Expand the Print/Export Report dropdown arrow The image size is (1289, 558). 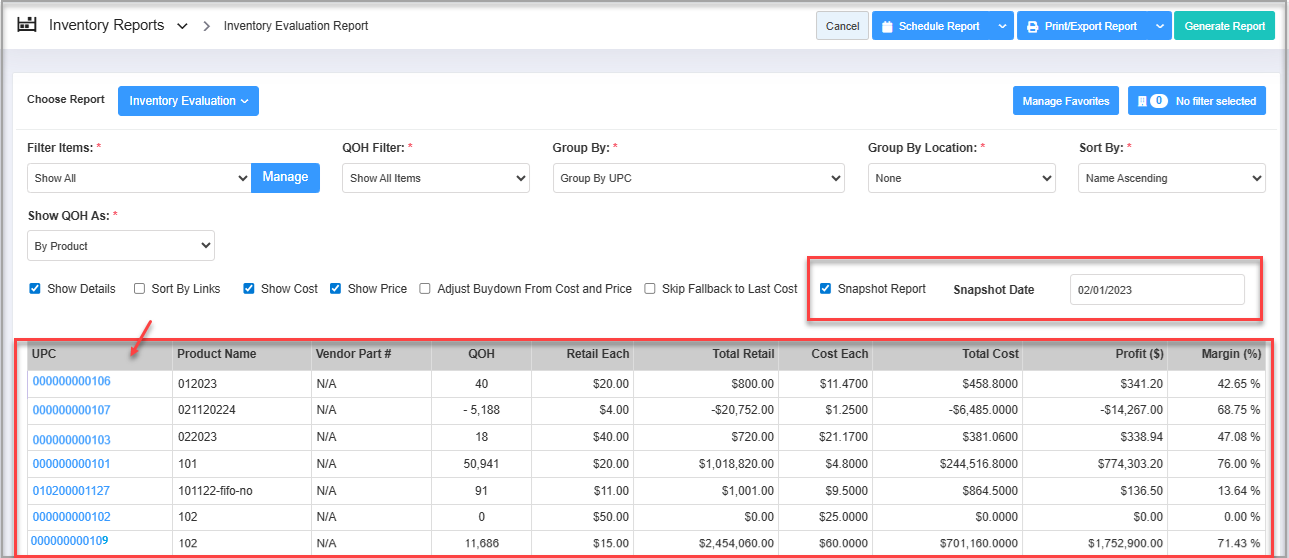pyautogui.click(x=1158, y=26)
